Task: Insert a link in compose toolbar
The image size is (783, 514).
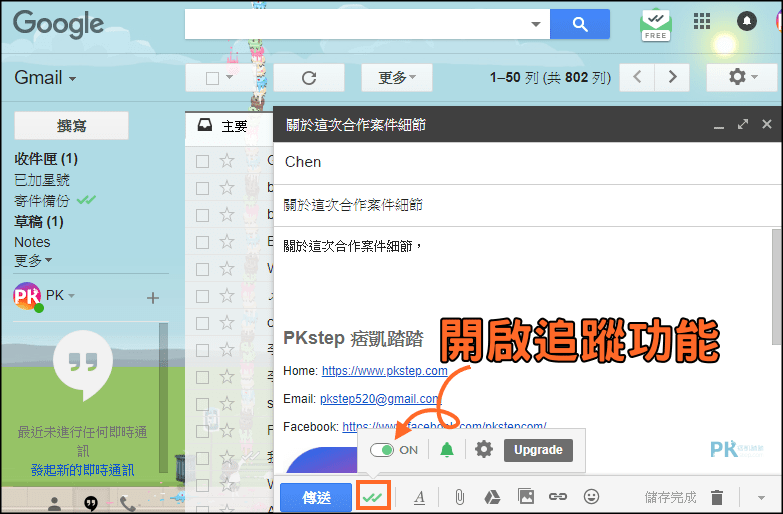Action: click(558, 497)
